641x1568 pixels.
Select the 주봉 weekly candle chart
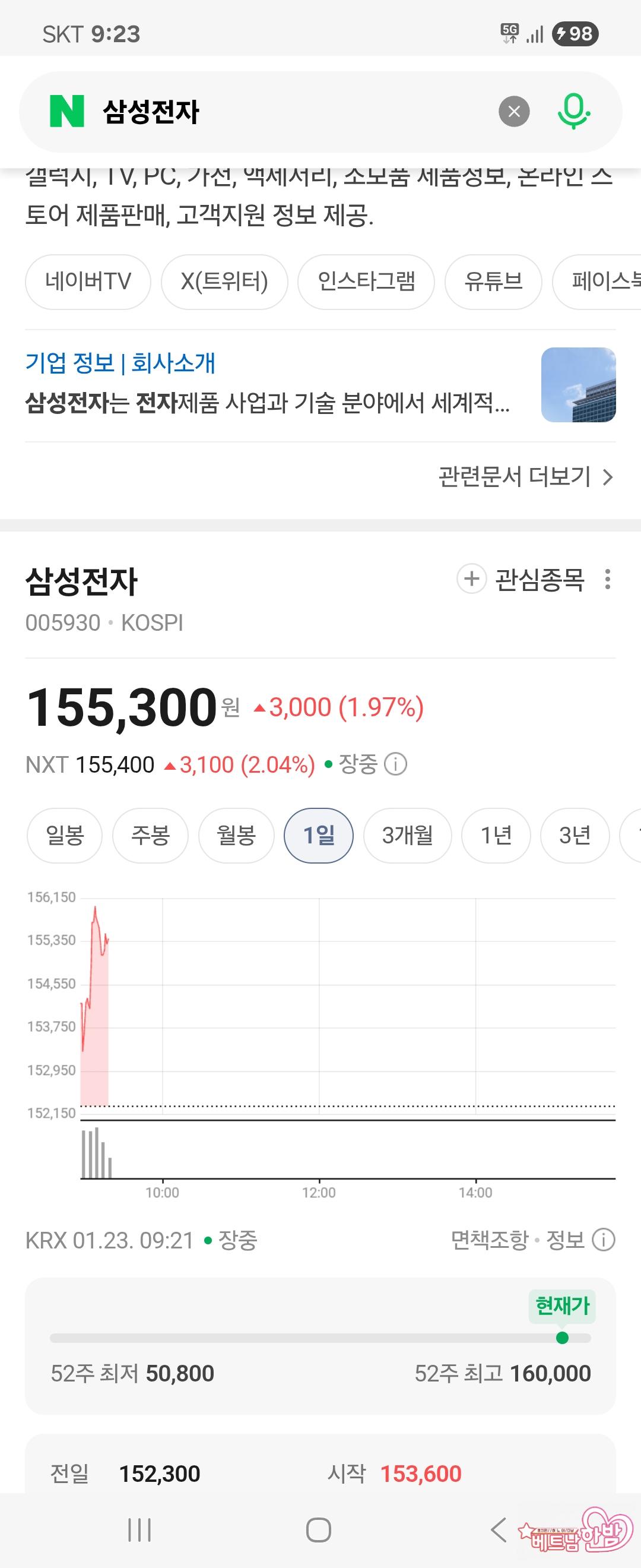[150, 835]
